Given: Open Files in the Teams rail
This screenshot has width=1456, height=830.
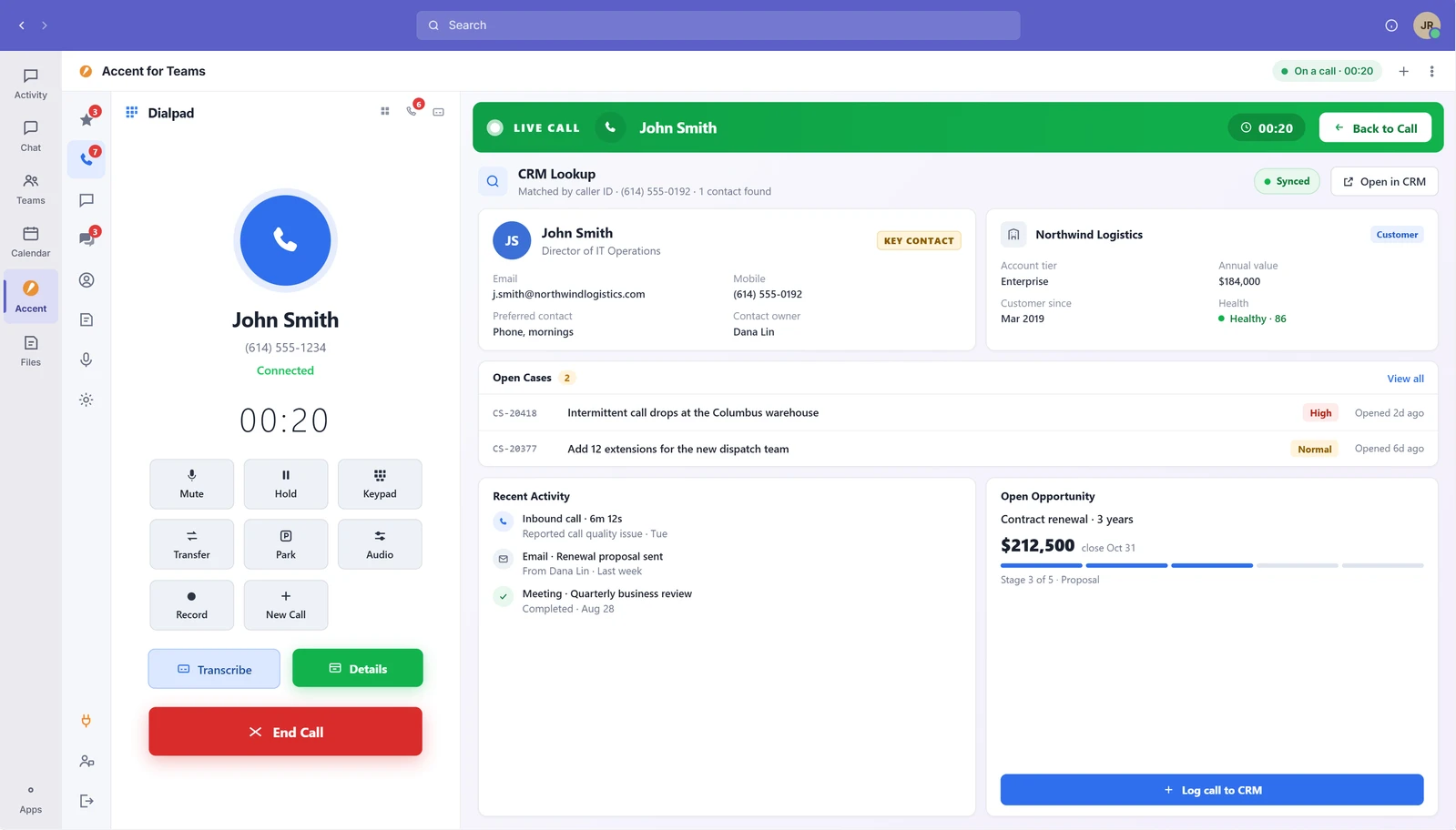Looking at the screenshot, I should coord(31,351).
